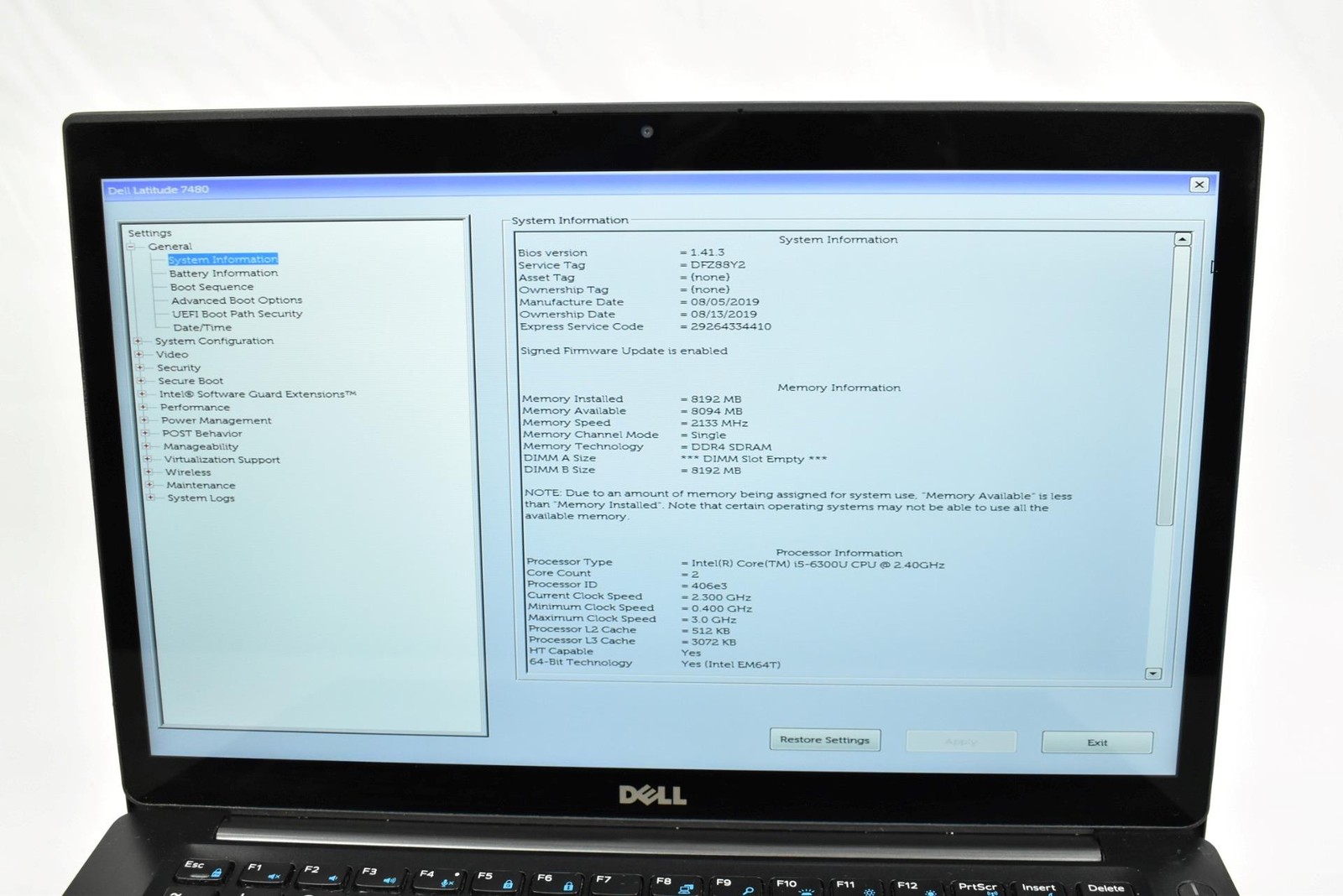Click the greyed-out Apply button
This screenshot has height=896, width=1343.
pyautogui.click(x=961, y=742)
